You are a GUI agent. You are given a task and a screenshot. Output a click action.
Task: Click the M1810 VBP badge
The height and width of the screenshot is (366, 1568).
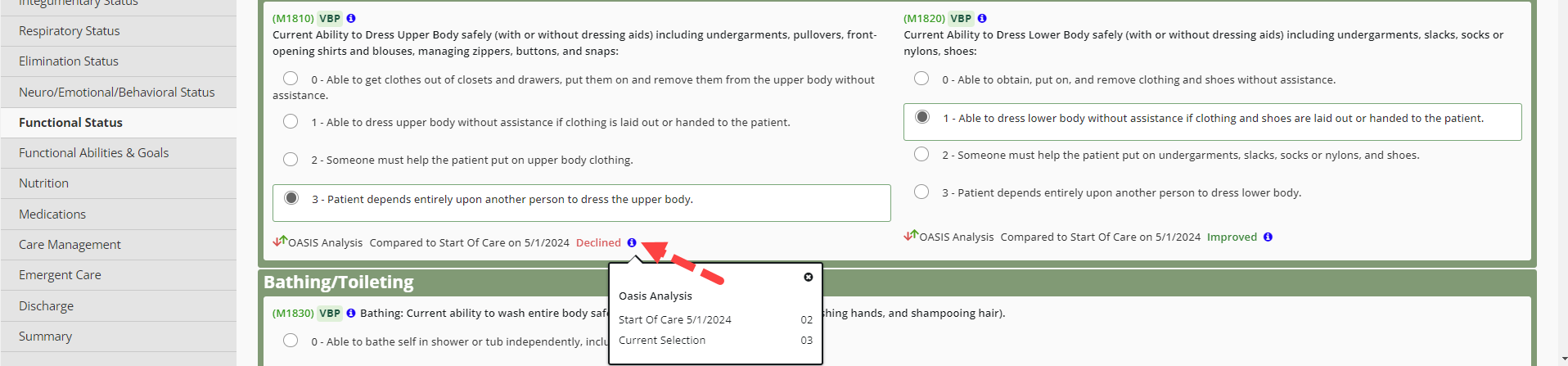click(330, 18)
